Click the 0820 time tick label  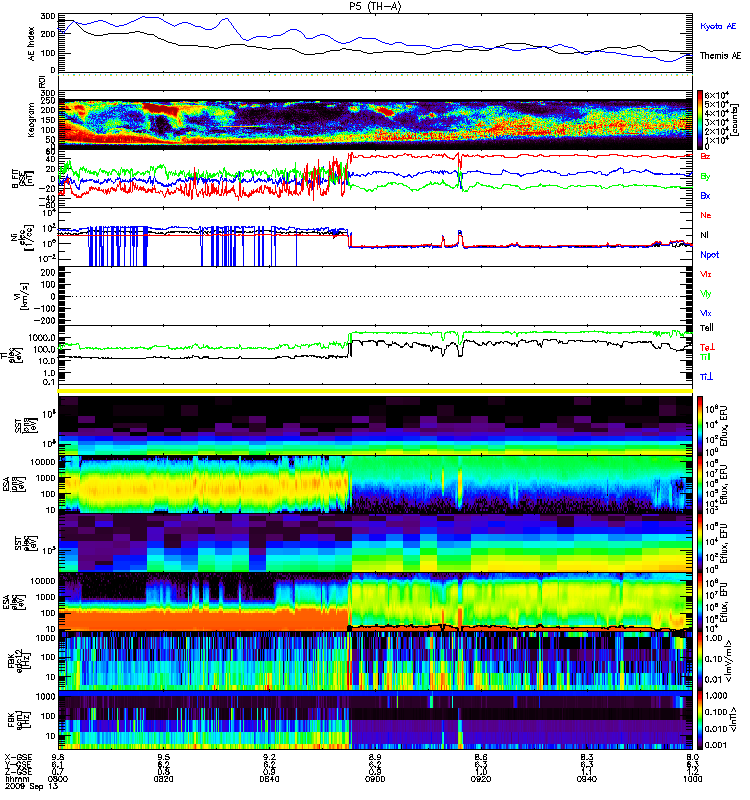pyautogui.click(x=163, y=779)
